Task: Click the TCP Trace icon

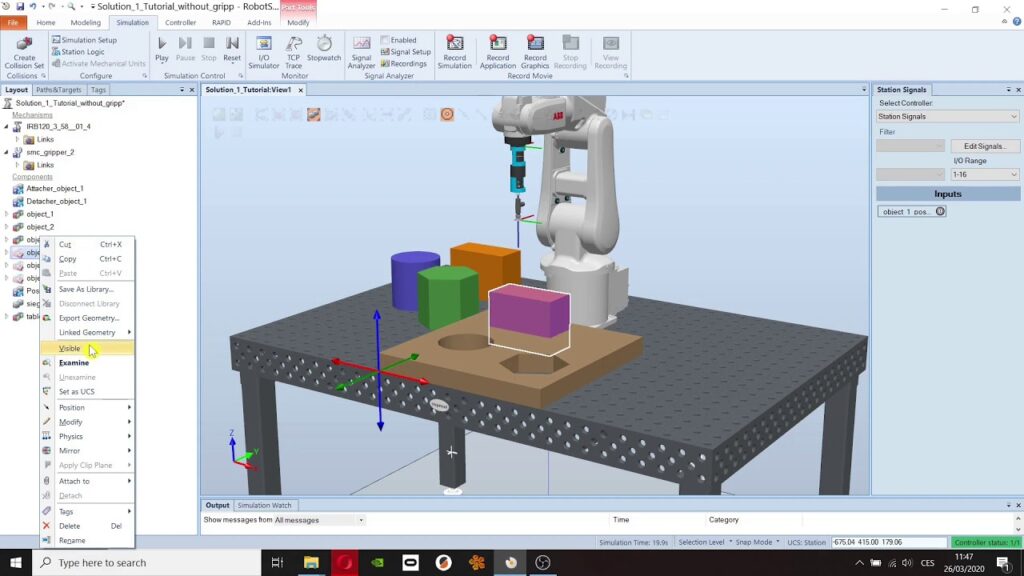Action: point(294,44)
